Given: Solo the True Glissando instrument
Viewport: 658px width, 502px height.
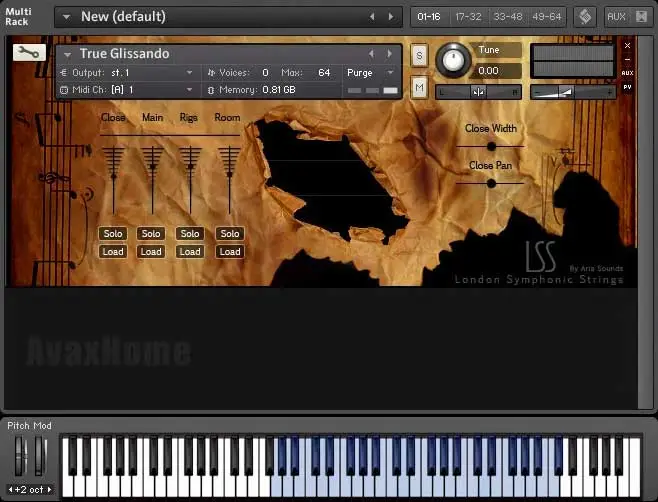Looking at the screenshot, I should pos(419,55).
